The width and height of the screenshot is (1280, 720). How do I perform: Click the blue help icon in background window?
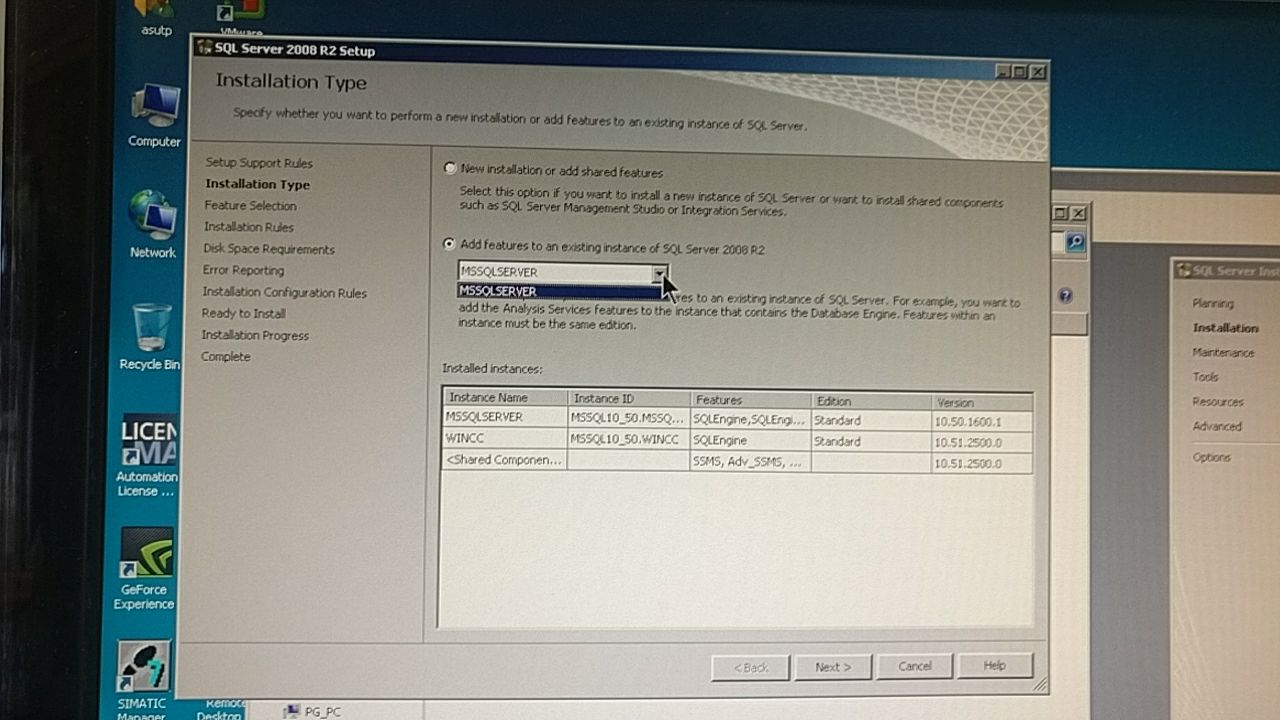point(1065,296)
